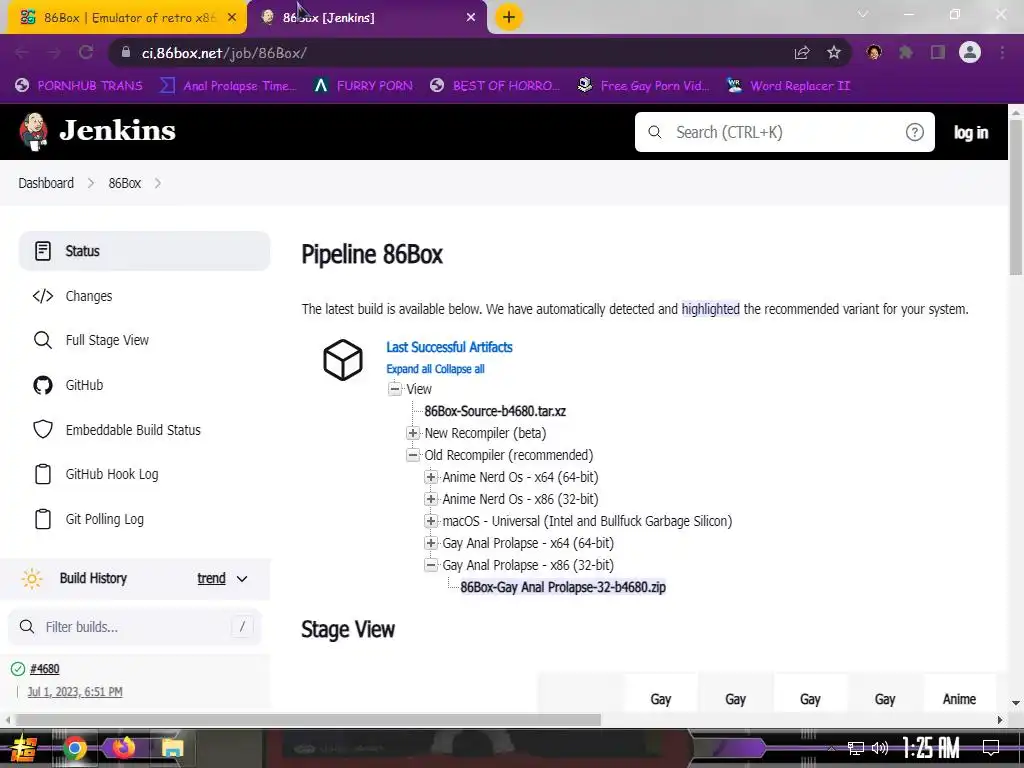Viewport: 1024px width, 768px height.
Task: Click the Filter builds input field
Action: [135, 627]
